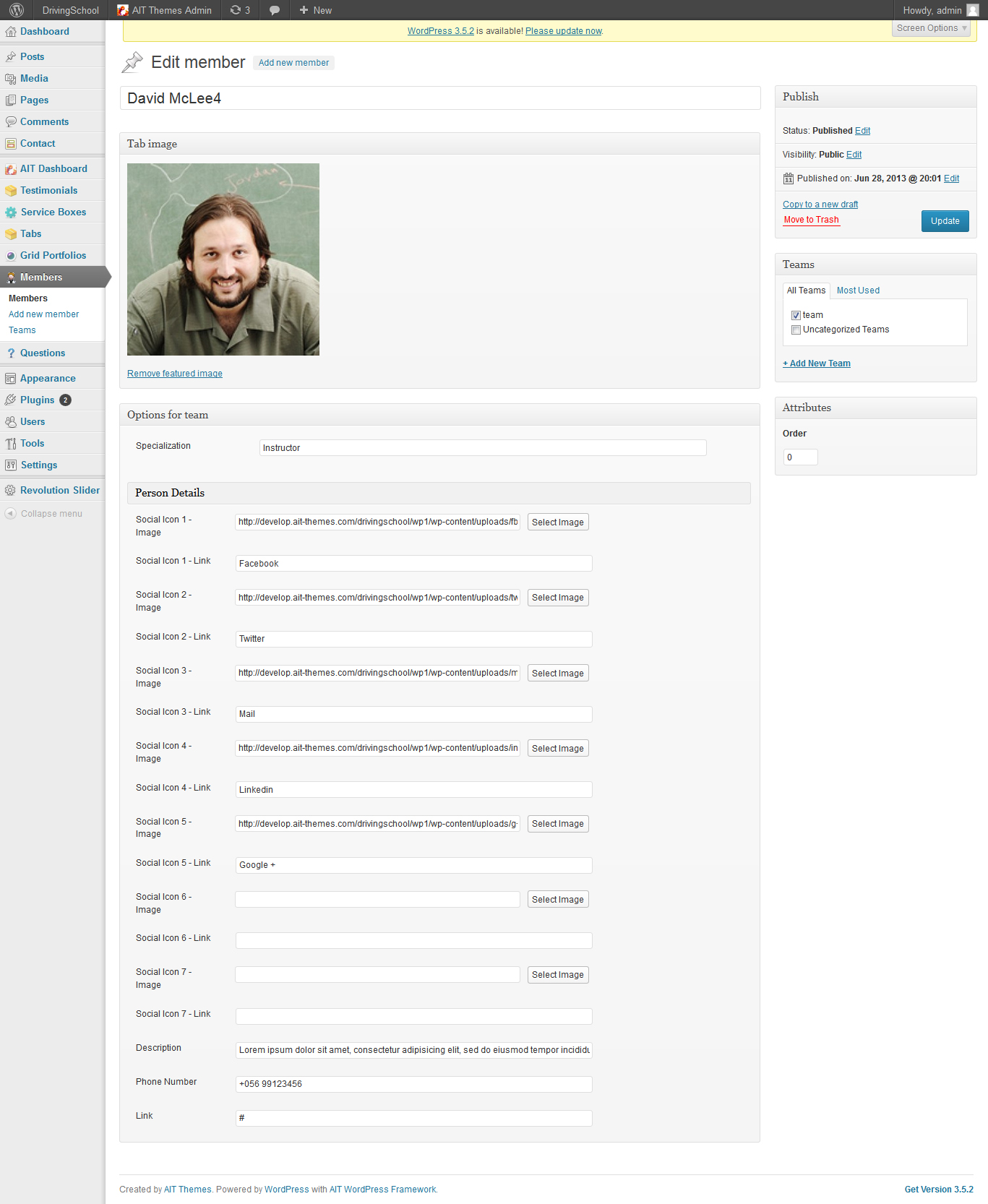Click AIT WordPress Framework footer link
The height and width of the screenshot is (1204, 988).
click(383, 1190)
